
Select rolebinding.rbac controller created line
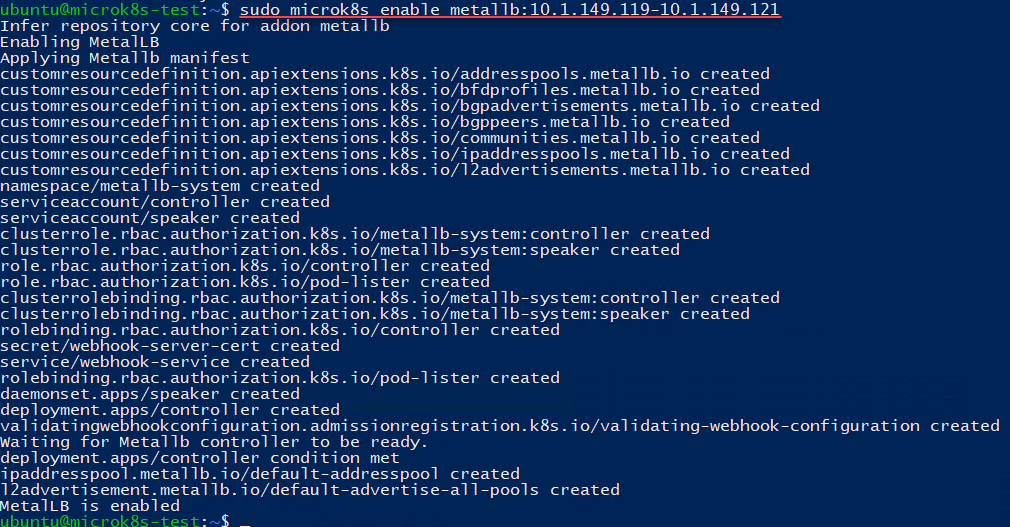(280, 330)
